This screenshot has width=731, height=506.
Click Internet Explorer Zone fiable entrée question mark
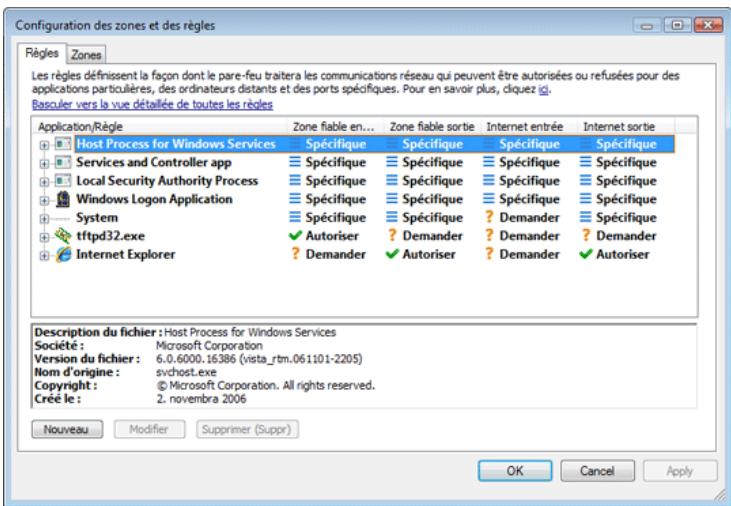[x=295, y=254]
